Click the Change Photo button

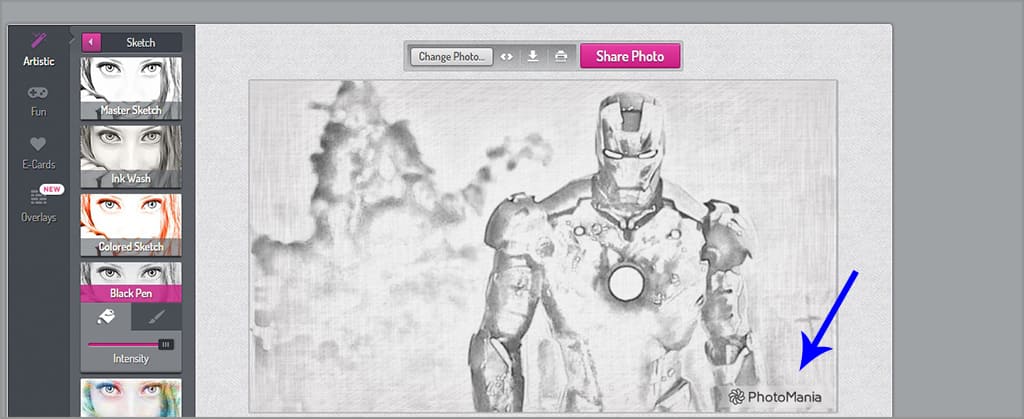point(452,56)
